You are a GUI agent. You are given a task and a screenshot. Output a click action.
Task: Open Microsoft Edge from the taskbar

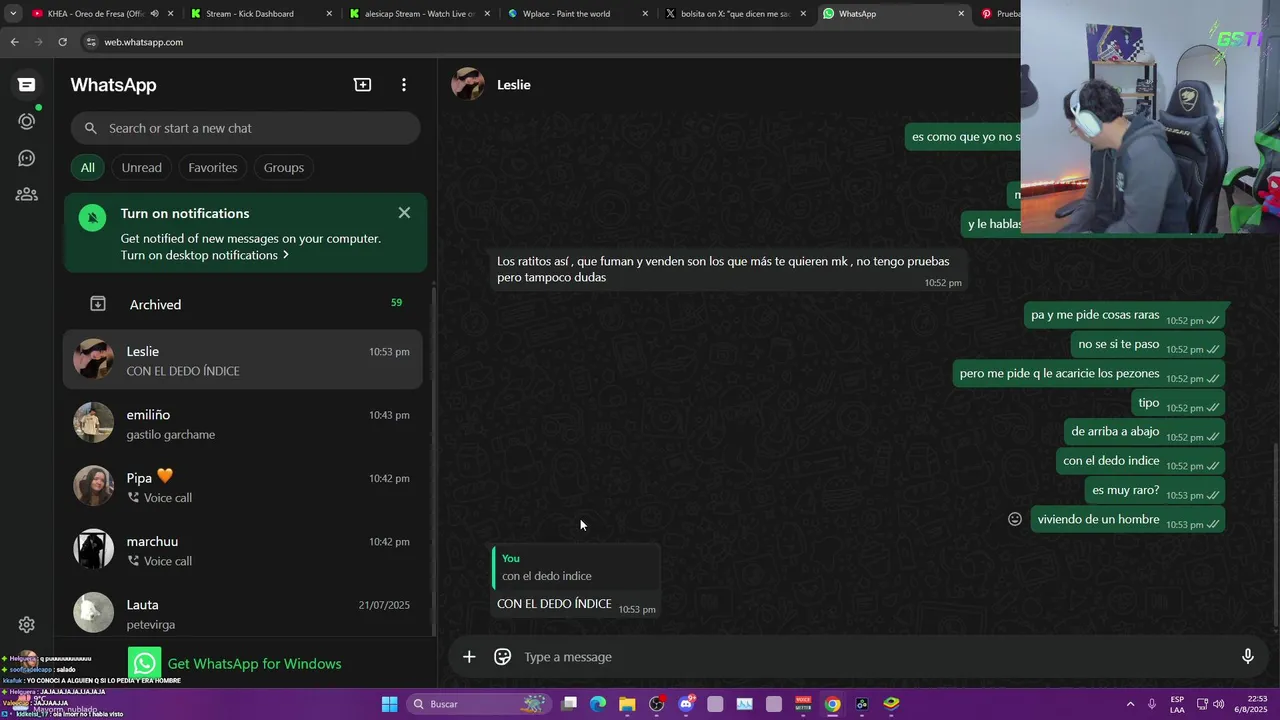pos(598,704)
